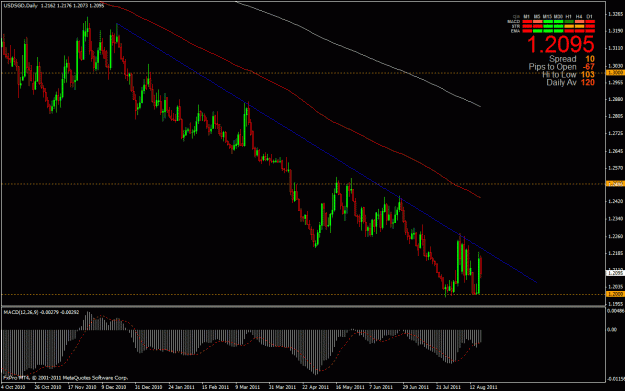625x391 pixels.
Task: Click the 12 Aug 2011 date label
Action: click(x=483, y=387)
